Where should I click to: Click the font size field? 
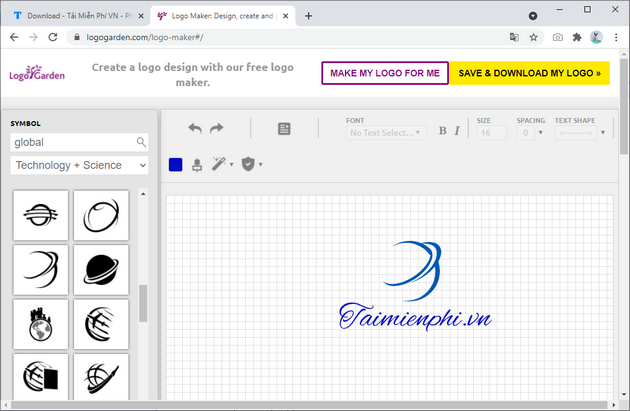coord(491,133)
